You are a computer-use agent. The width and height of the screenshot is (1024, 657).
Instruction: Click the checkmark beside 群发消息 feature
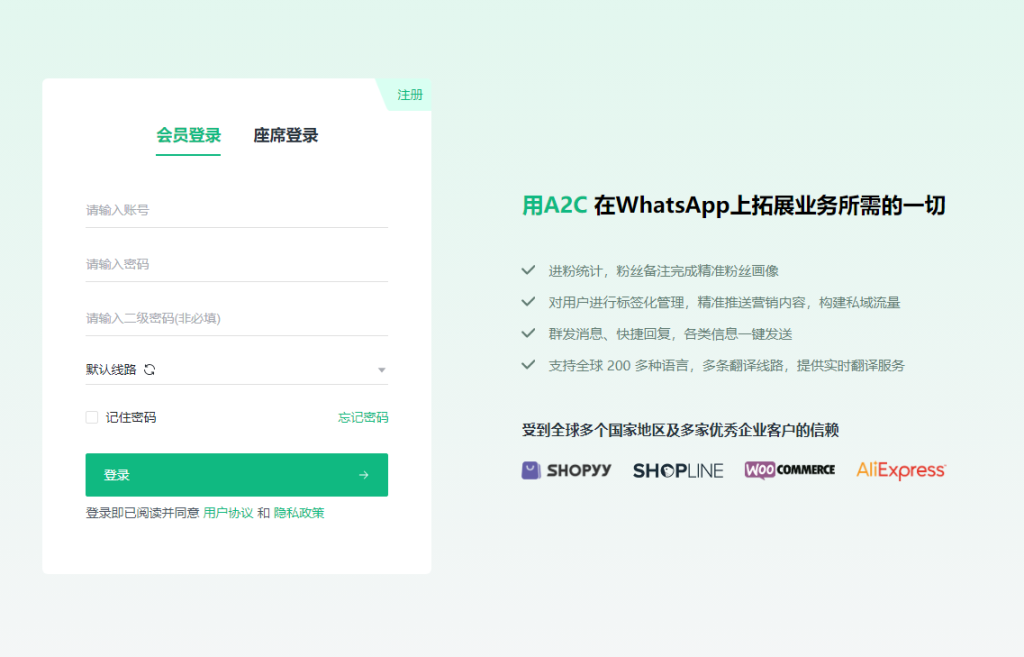(x=528, y=333)
